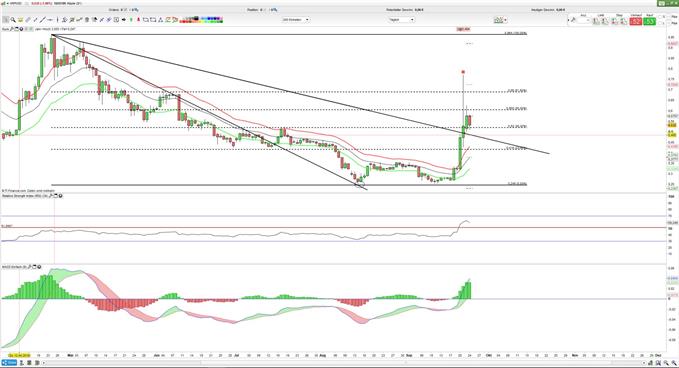Activate the magnifier zoom tool

(x=13, y=19)
